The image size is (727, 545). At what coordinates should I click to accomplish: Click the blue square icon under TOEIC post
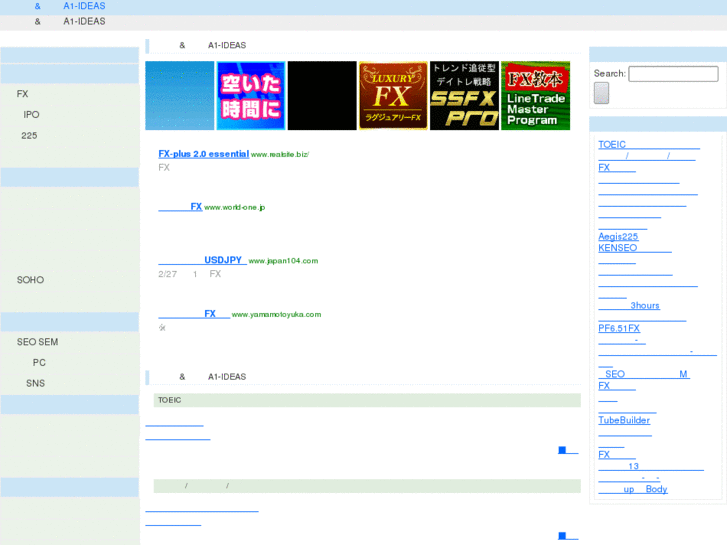click(x=562, y=450)
